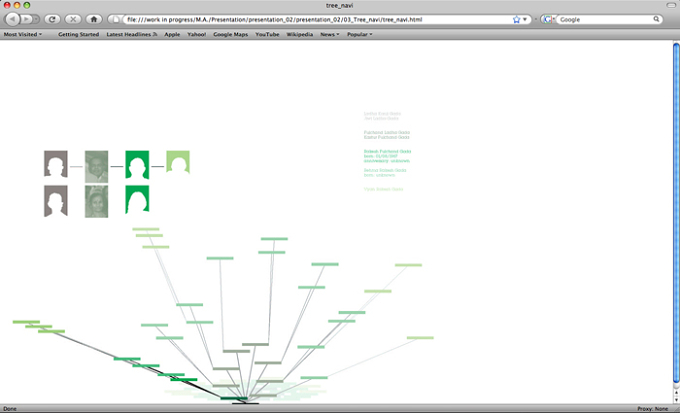Open the YouTube bookmark
This screenshot has width=680, height=413.
267,34
